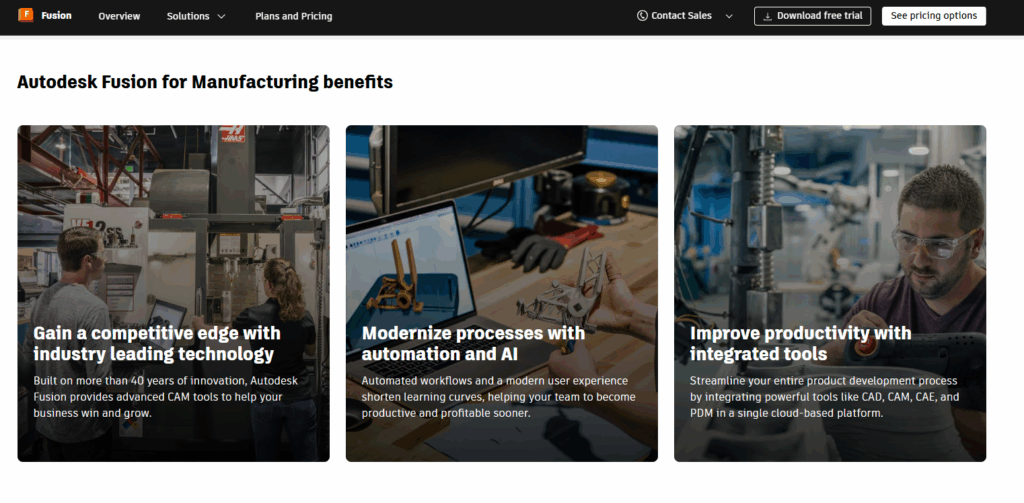Click the orange Fusion logo icon

click(x=26, y=16)
